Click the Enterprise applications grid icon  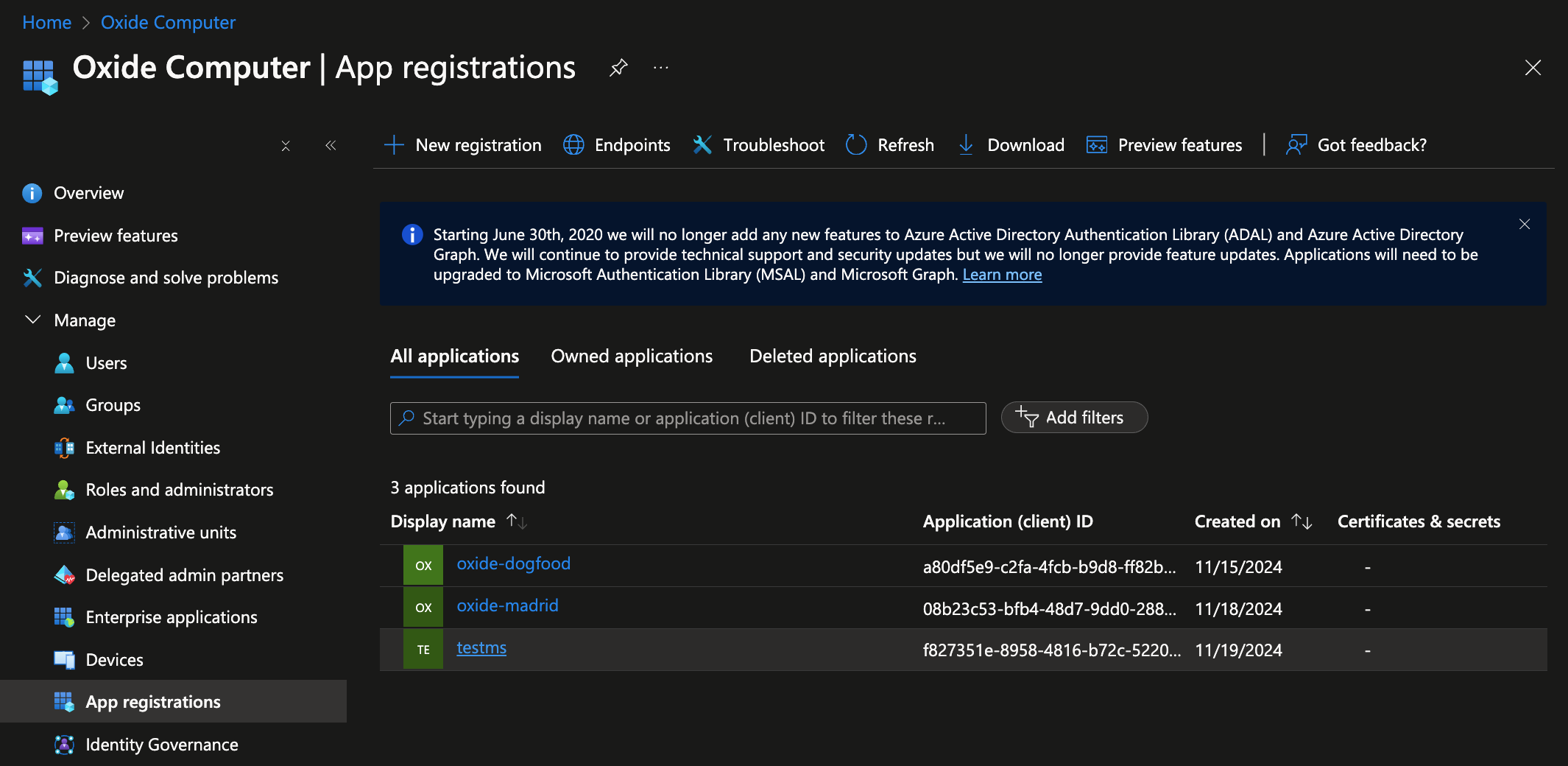(64, 617)
